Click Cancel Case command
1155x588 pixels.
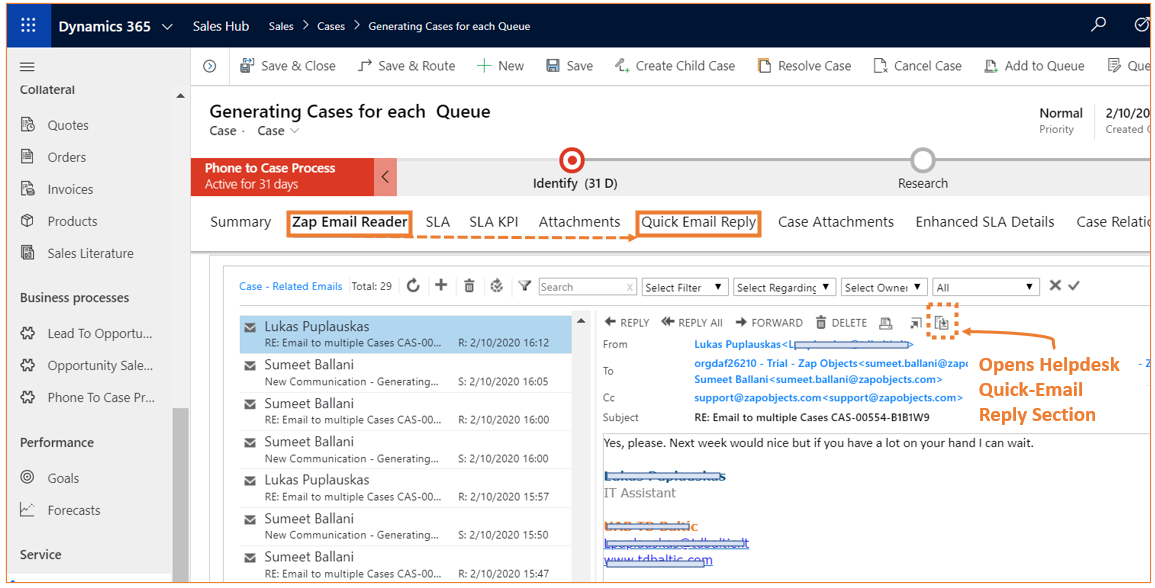coord(917,66)
